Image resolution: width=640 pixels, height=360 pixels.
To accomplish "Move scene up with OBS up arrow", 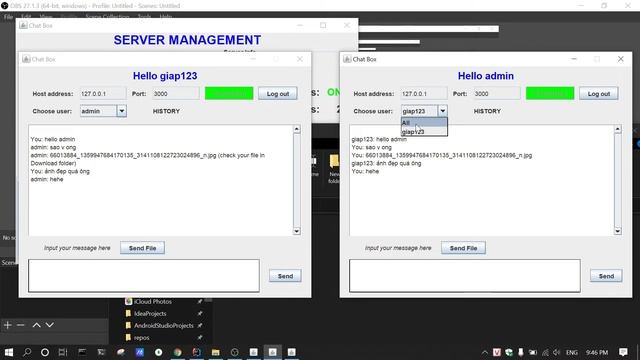I will coord(36,325).
